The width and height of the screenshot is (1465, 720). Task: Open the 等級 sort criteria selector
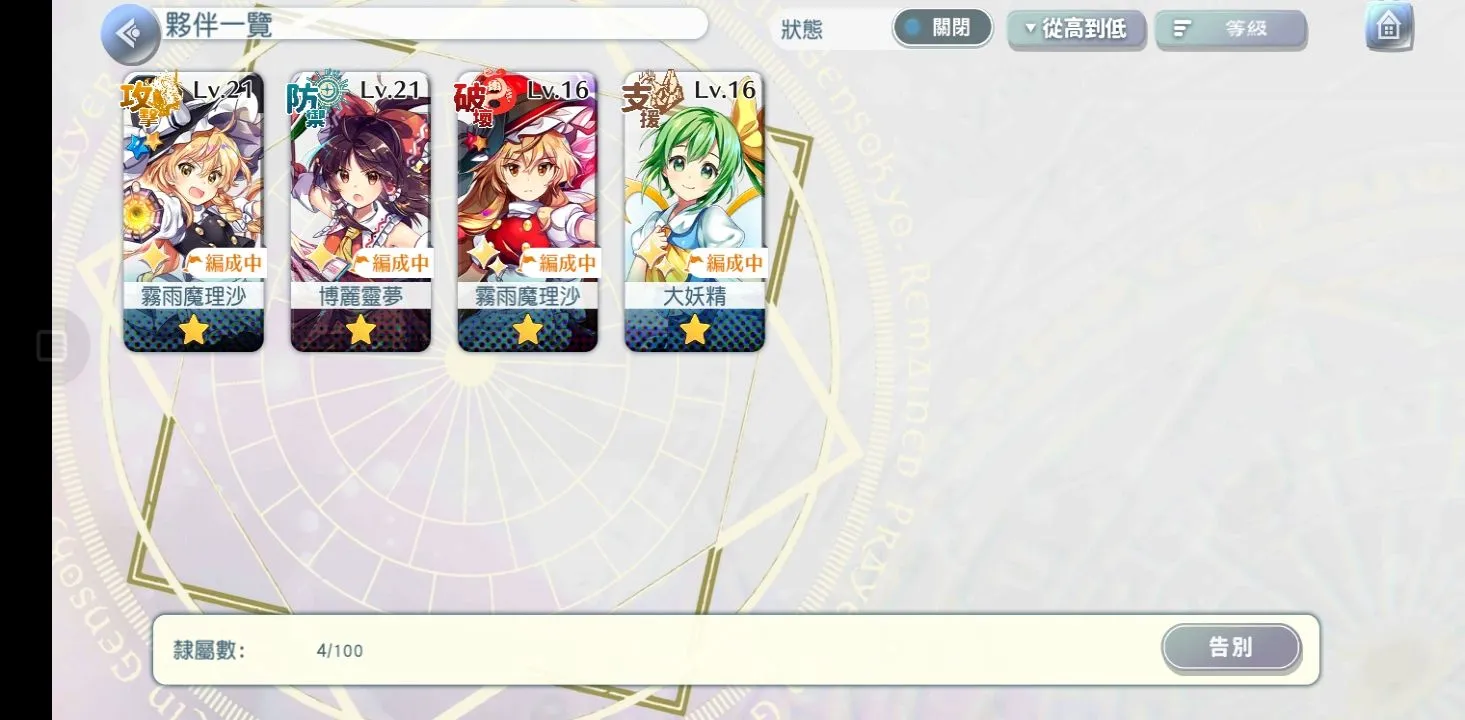1231,29
